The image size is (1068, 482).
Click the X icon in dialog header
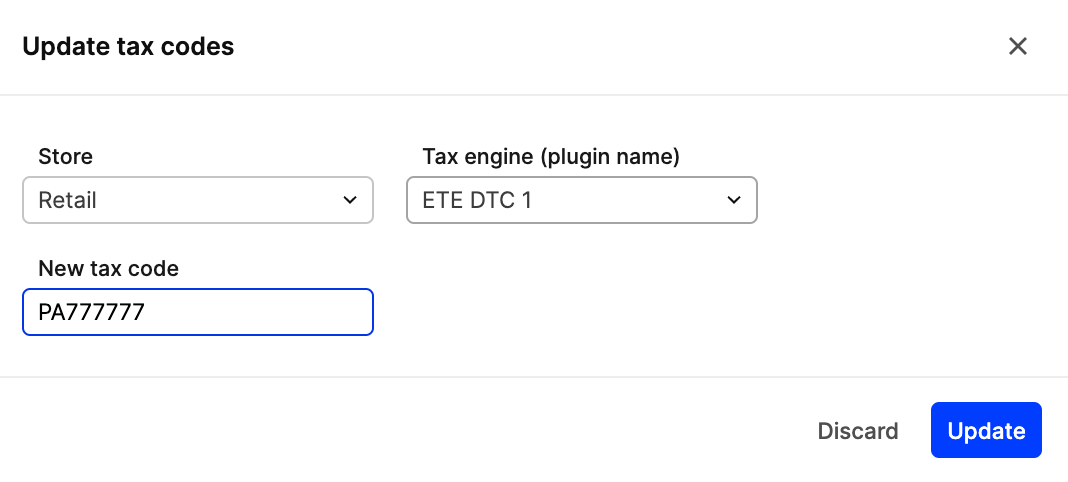coord(1018,46)
